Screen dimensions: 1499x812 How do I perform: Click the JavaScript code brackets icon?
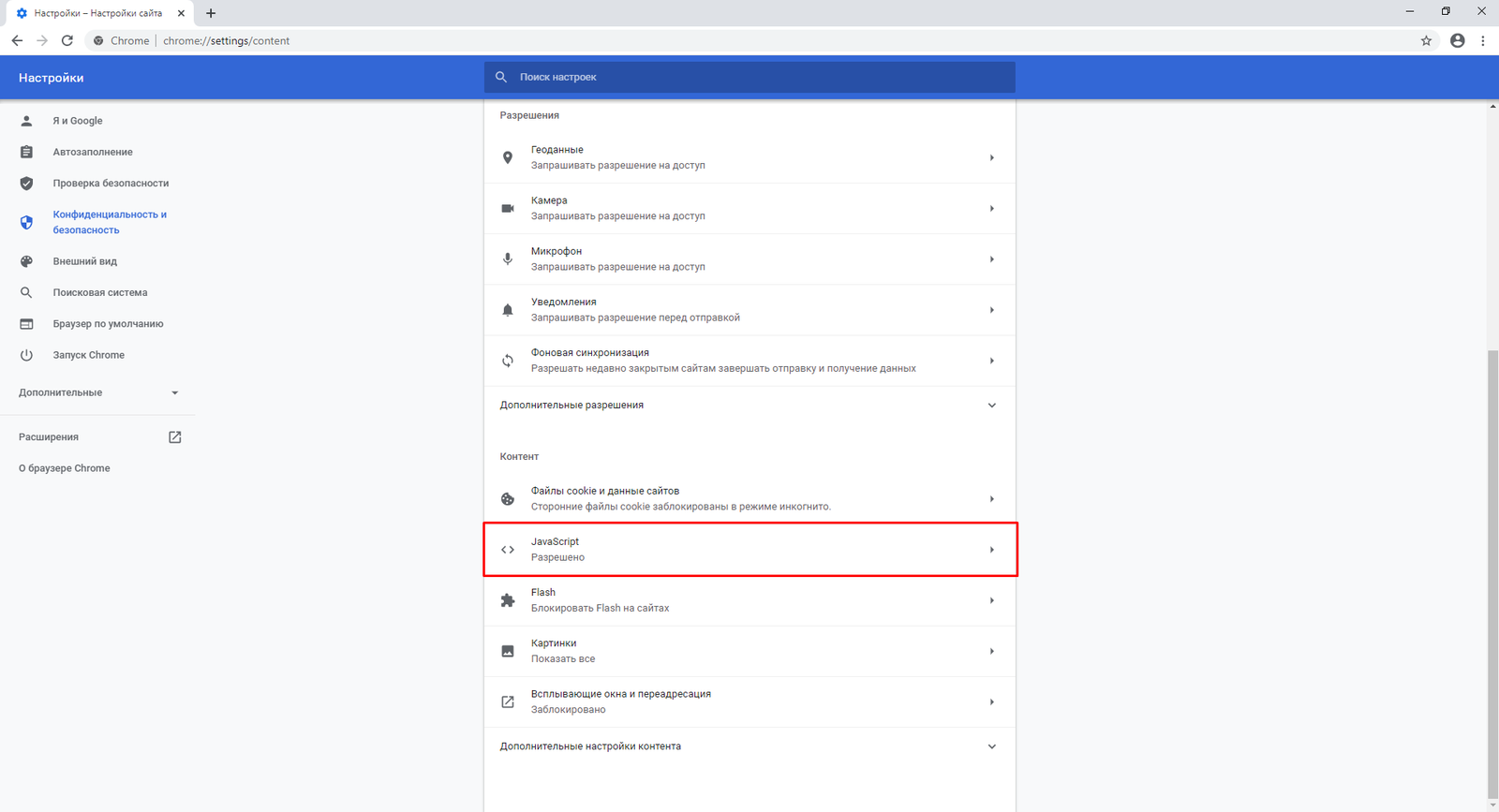[508, 550]
